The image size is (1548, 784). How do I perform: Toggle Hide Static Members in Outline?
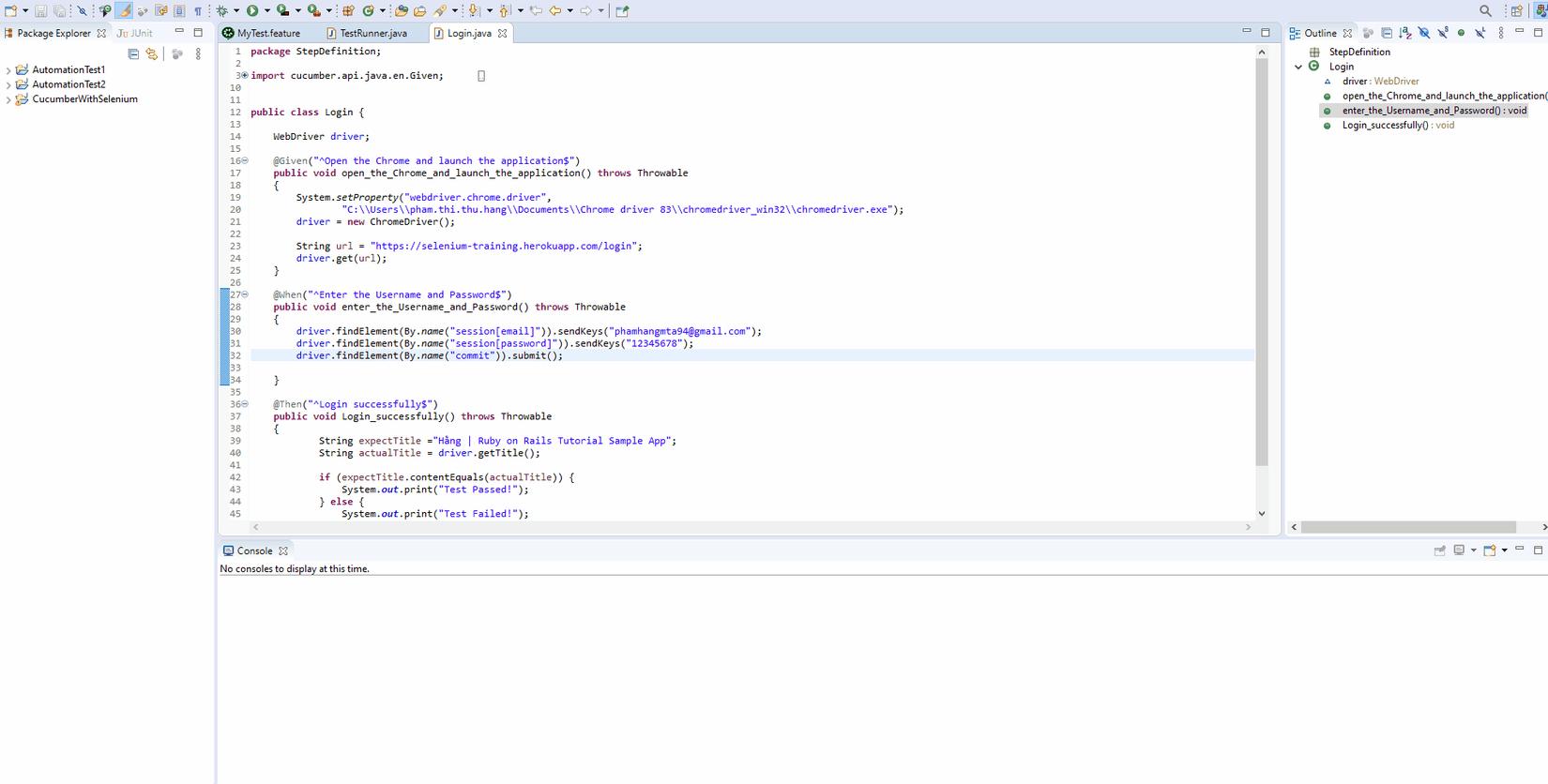[1443, 32]
